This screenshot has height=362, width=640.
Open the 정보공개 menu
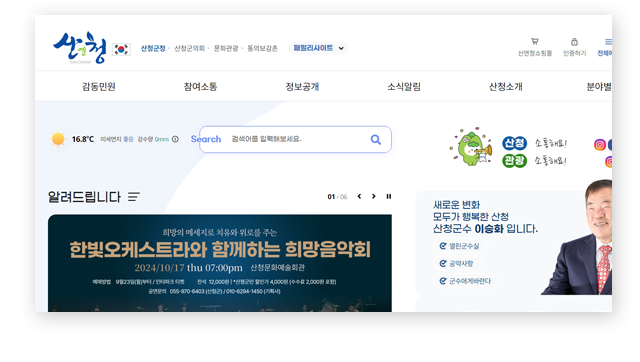point(302,87)
